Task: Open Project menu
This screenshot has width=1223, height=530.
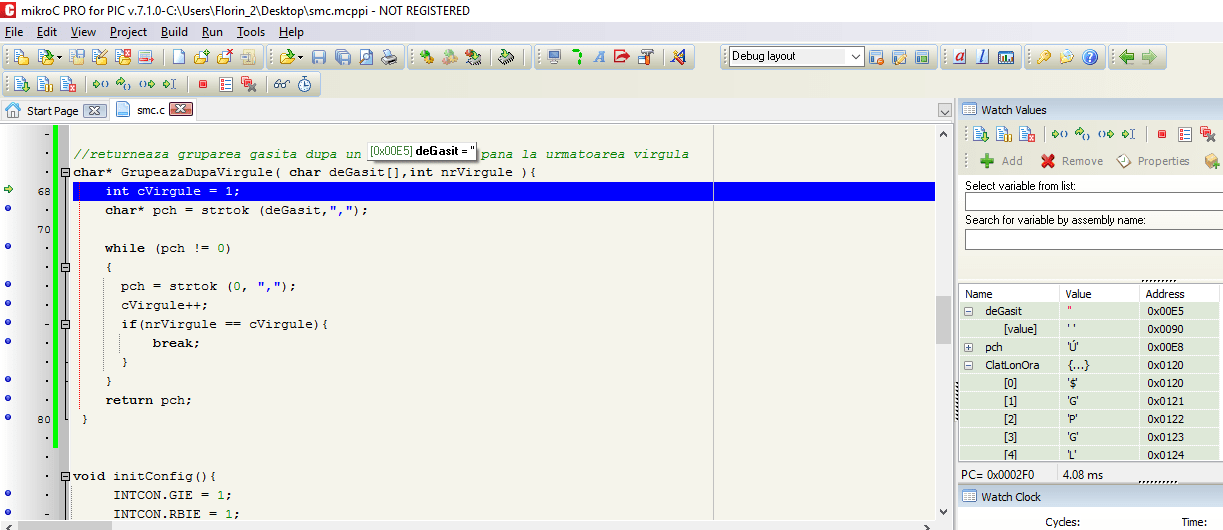Action: pyautogui.click(x=128, y=32)
